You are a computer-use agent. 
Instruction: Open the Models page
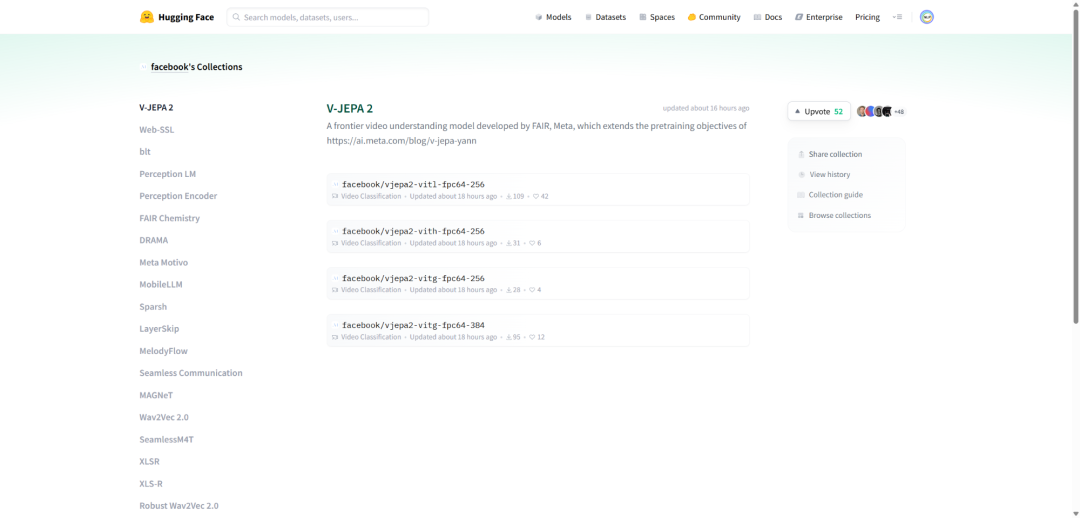[x=553, y=17]
